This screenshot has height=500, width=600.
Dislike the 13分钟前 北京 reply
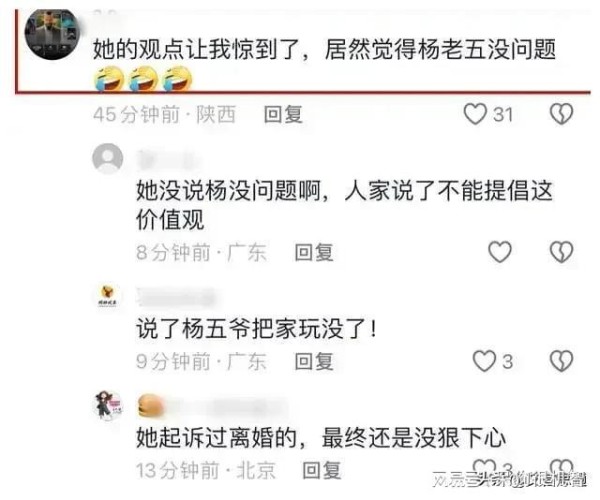[x=561, y=467]
